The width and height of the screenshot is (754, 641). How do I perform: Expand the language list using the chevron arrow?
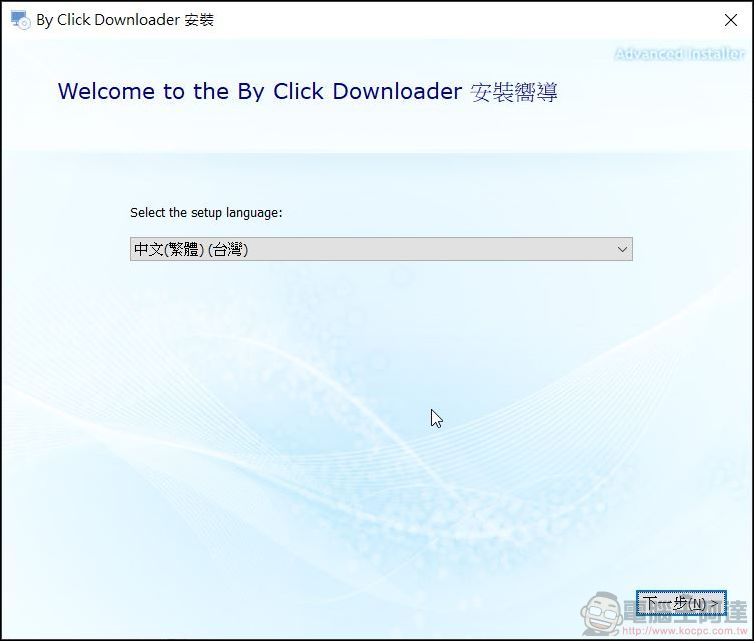(x=622, y=249)
